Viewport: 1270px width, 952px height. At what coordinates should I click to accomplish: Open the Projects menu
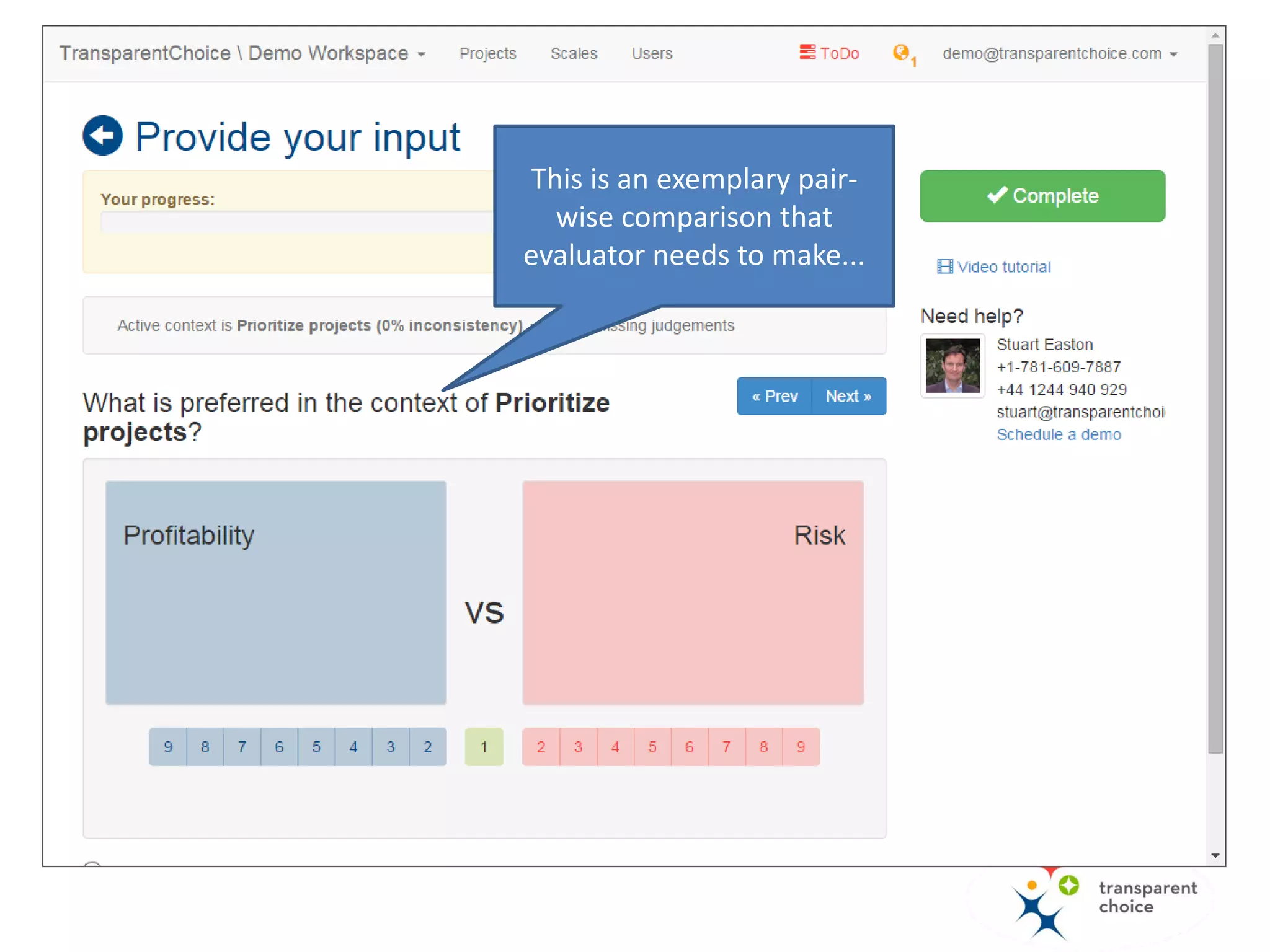pos(487,53)
